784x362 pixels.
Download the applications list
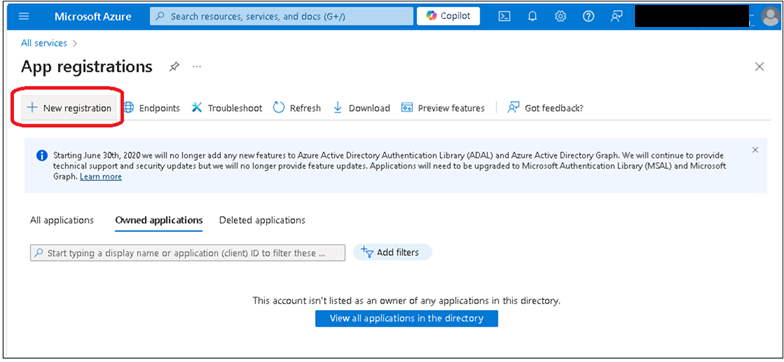click(x=362, y=108)
